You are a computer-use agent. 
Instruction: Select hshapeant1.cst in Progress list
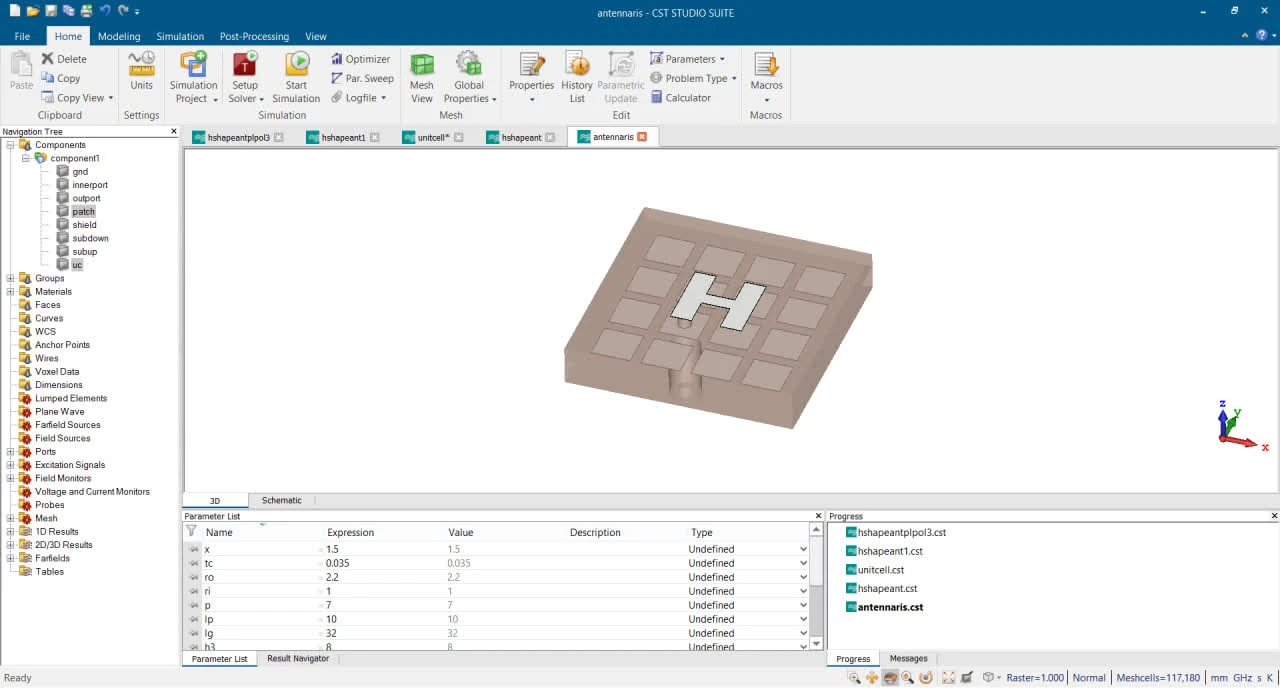click(x=890, y=551)
